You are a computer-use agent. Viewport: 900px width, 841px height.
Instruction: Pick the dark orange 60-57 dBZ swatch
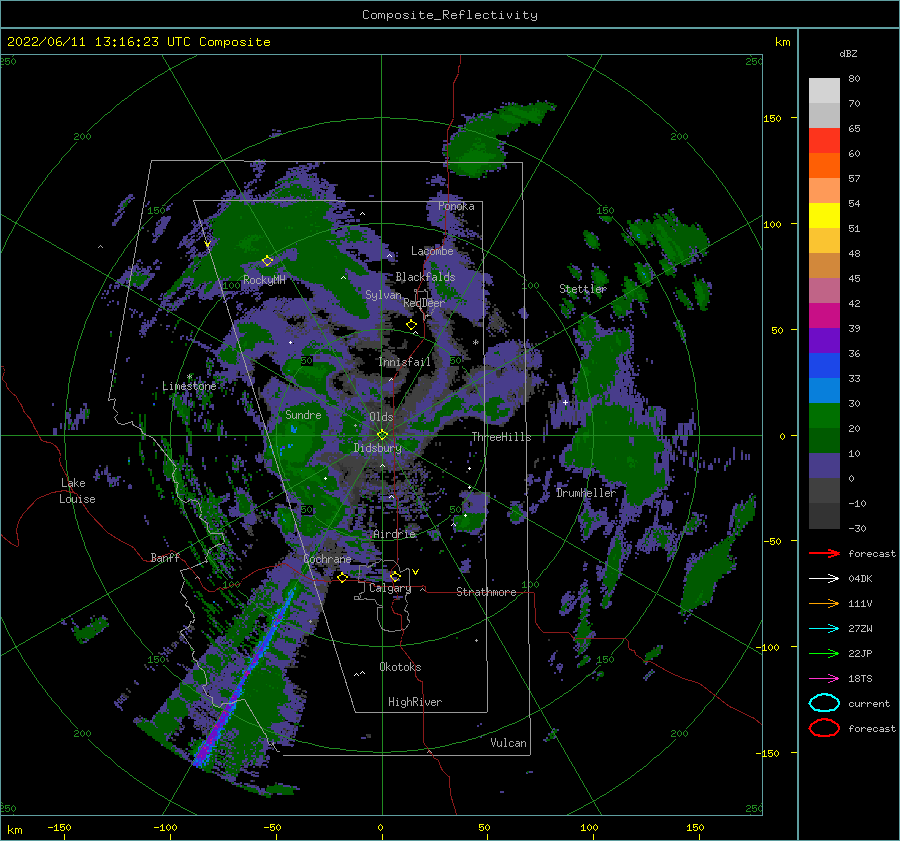[824, 166]
